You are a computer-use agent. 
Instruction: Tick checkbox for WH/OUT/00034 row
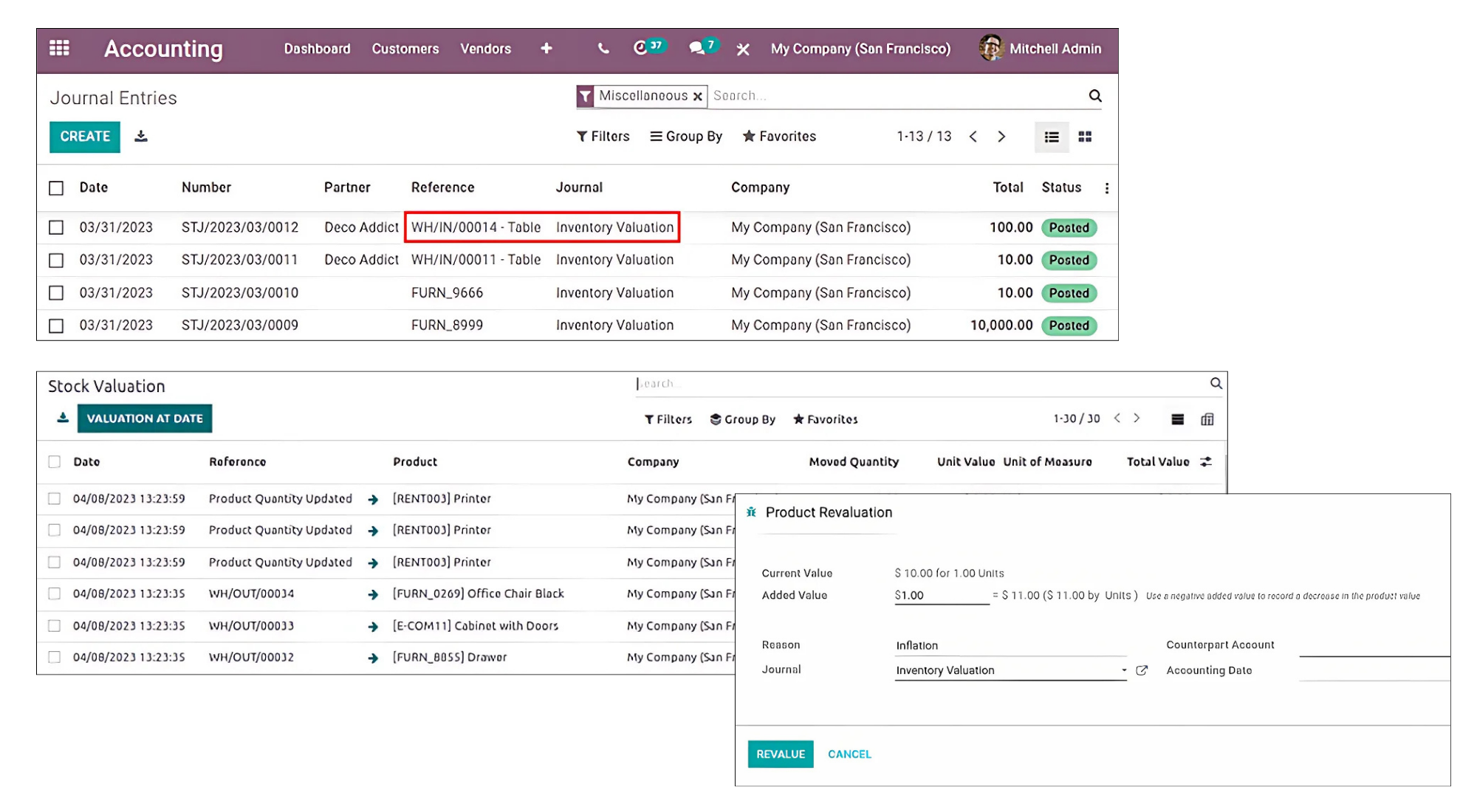tap(54, 593)
